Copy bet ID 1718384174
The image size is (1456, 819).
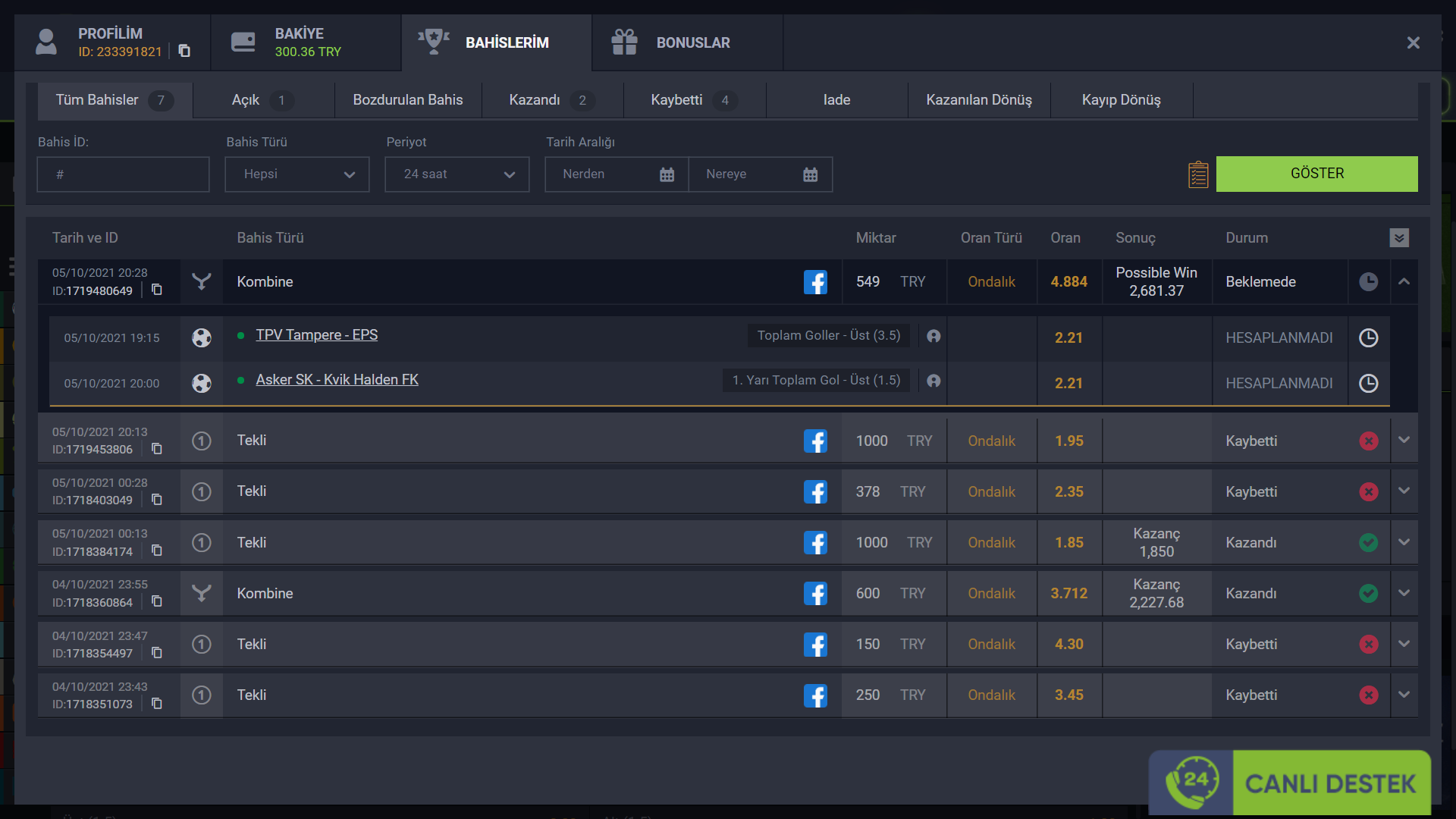[157, 551]
